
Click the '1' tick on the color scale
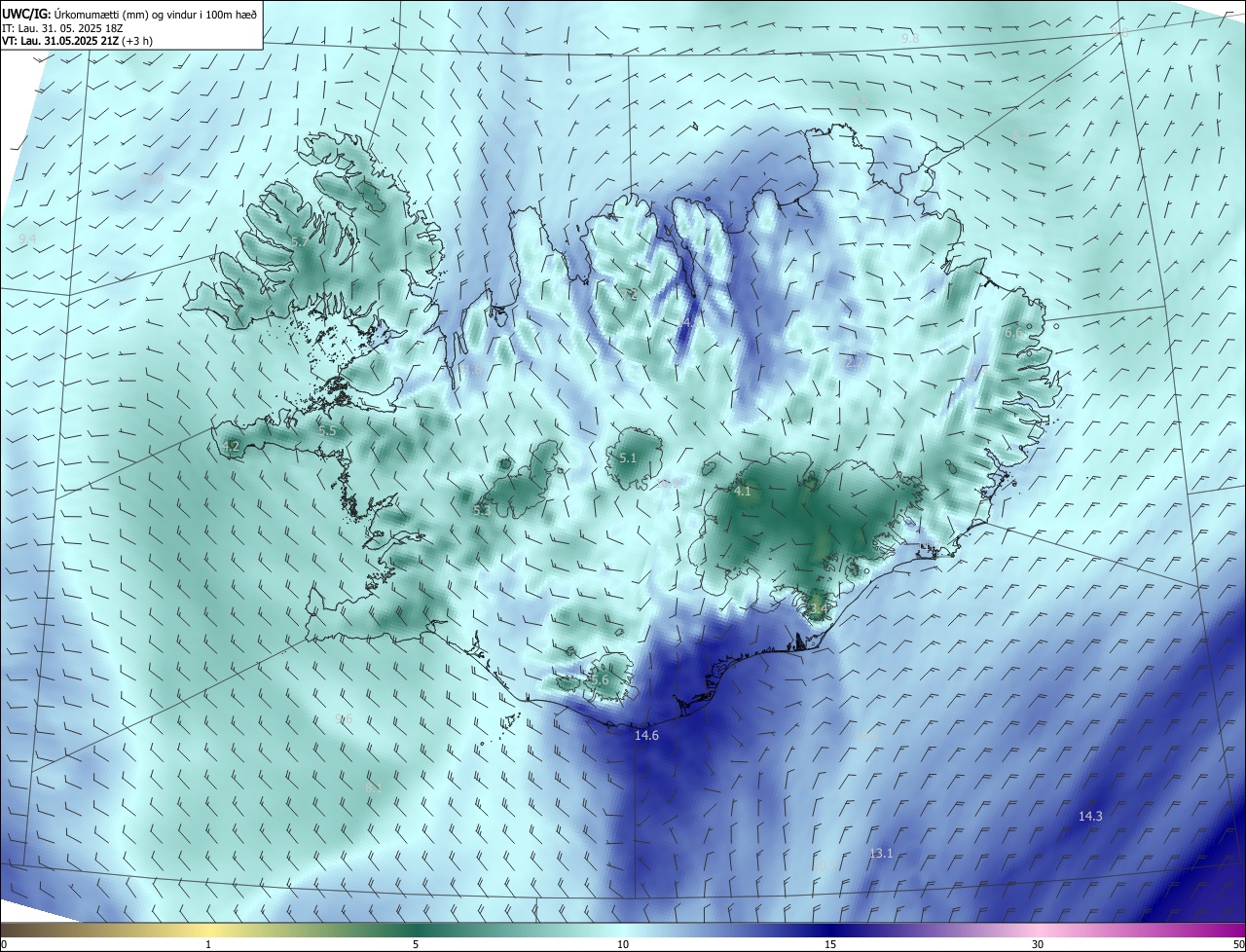coord(208,945)
